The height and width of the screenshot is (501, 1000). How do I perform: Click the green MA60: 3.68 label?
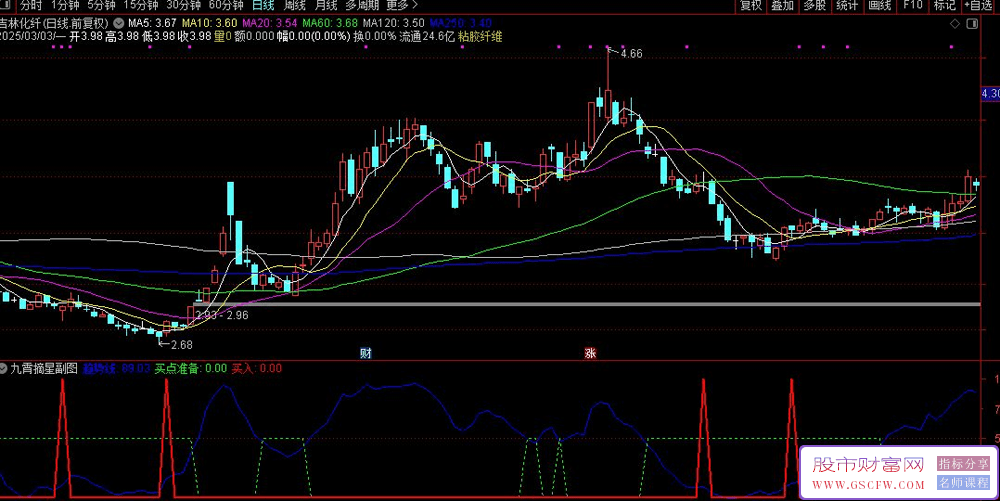(330, 23)
